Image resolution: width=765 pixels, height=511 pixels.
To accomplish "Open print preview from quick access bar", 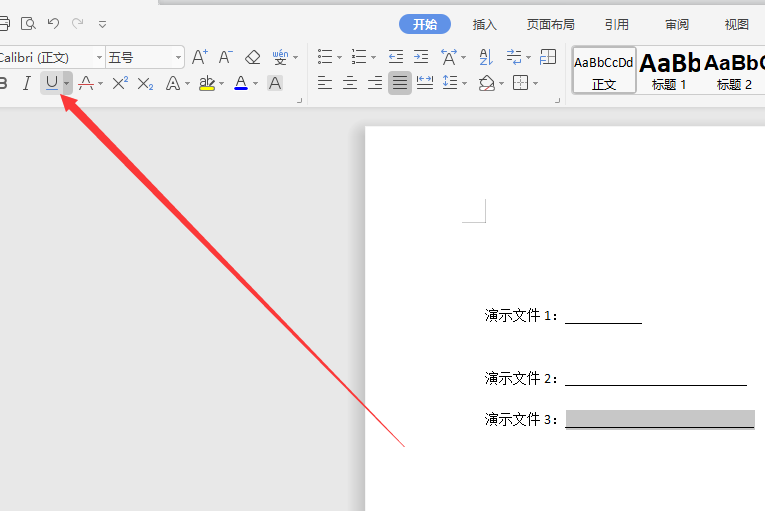I will [x=28, y=23].
